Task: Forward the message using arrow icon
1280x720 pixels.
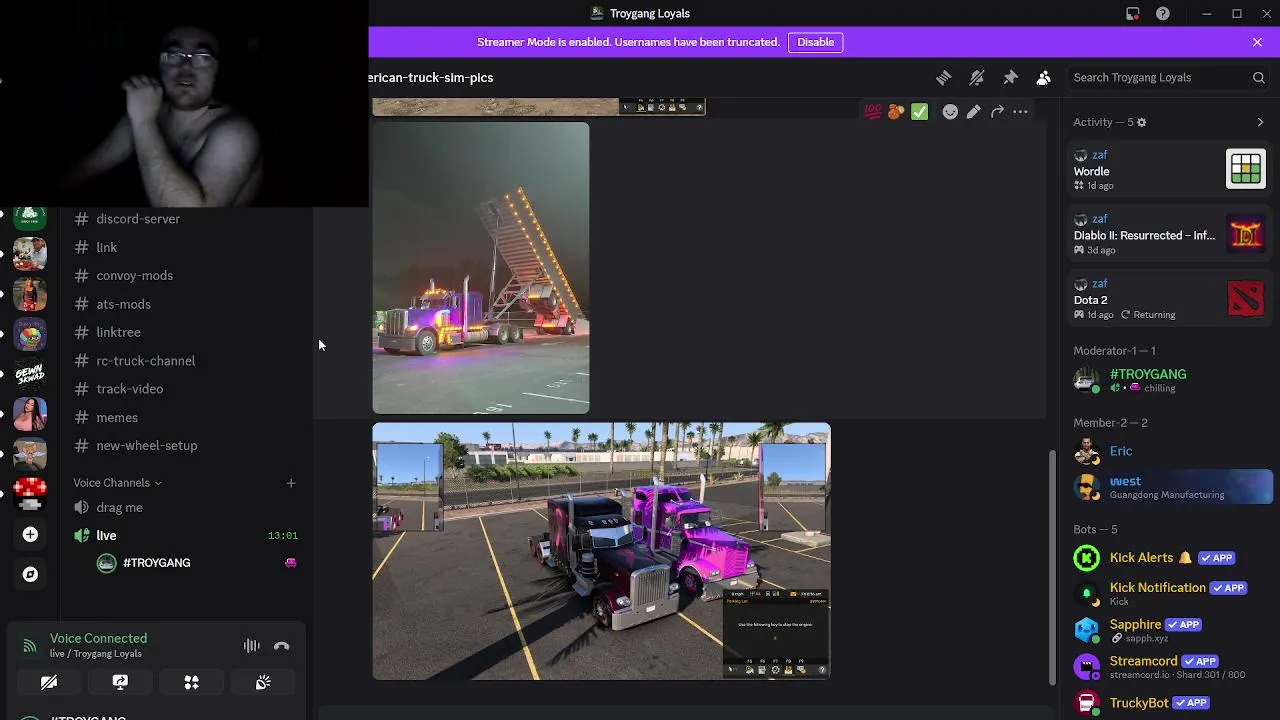Action: click(997, 112)
